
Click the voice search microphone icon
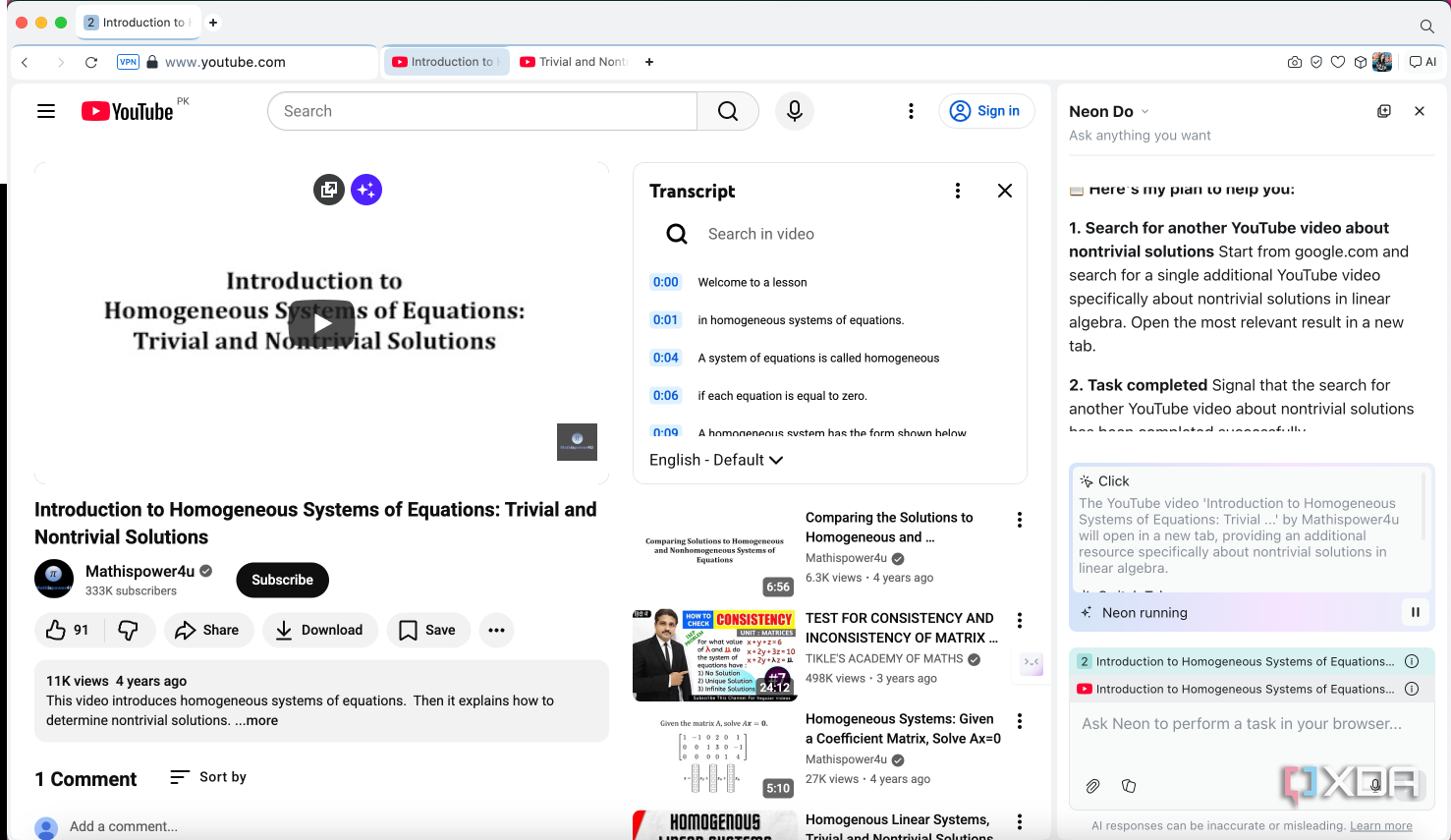point(795,111)
